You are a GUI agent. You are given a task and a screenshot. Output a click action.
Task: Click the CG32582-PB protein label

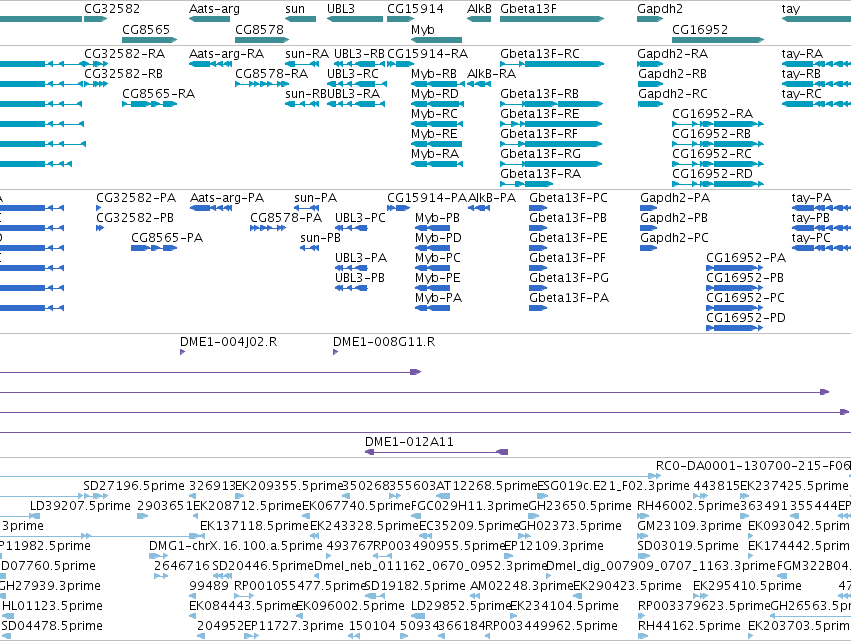tap(135, 218)
